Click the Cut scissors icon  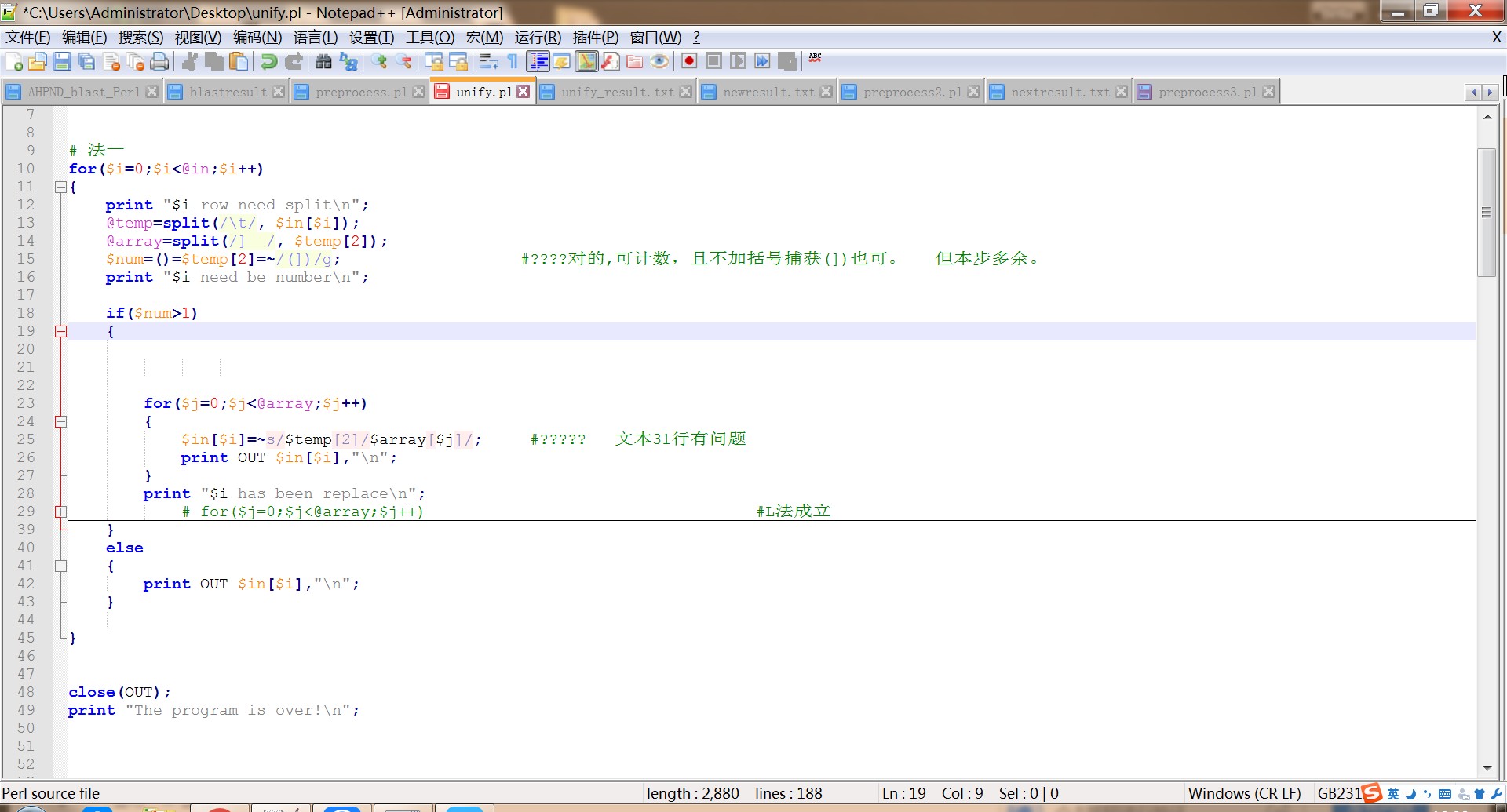point(189,61)
